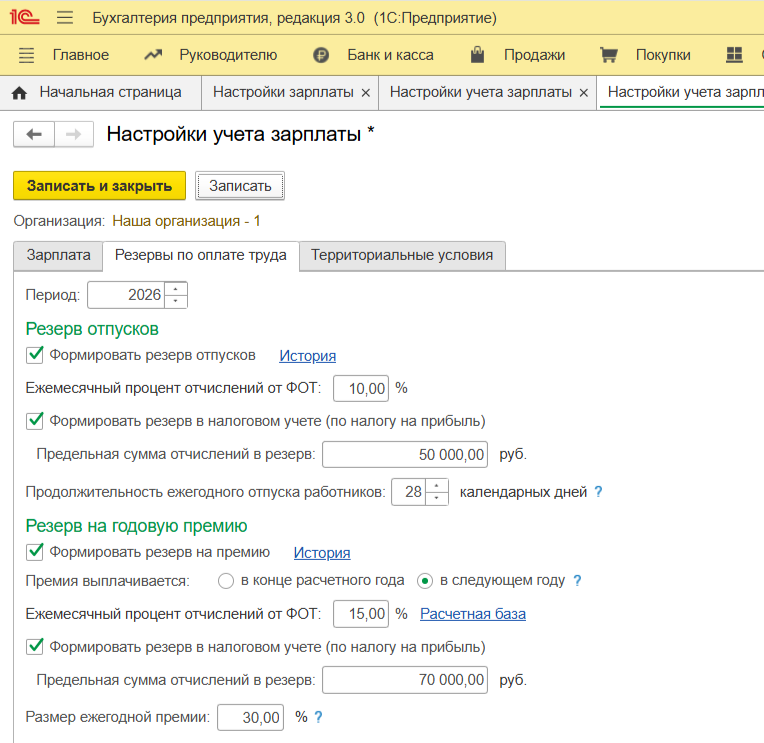The image size is (764, 743).
Task: Click the home icon of Начальная страница
Action: click(19, 93)
